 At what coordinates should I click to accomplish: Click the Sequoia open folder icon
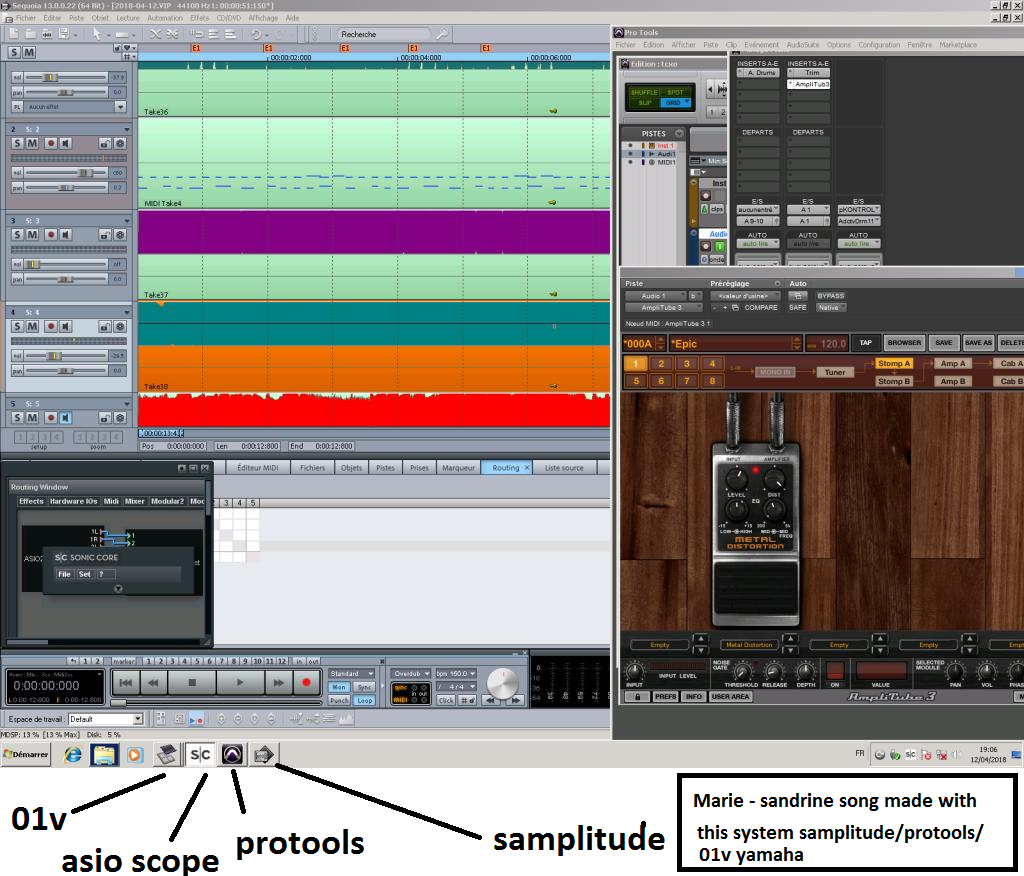click(31, 33)
